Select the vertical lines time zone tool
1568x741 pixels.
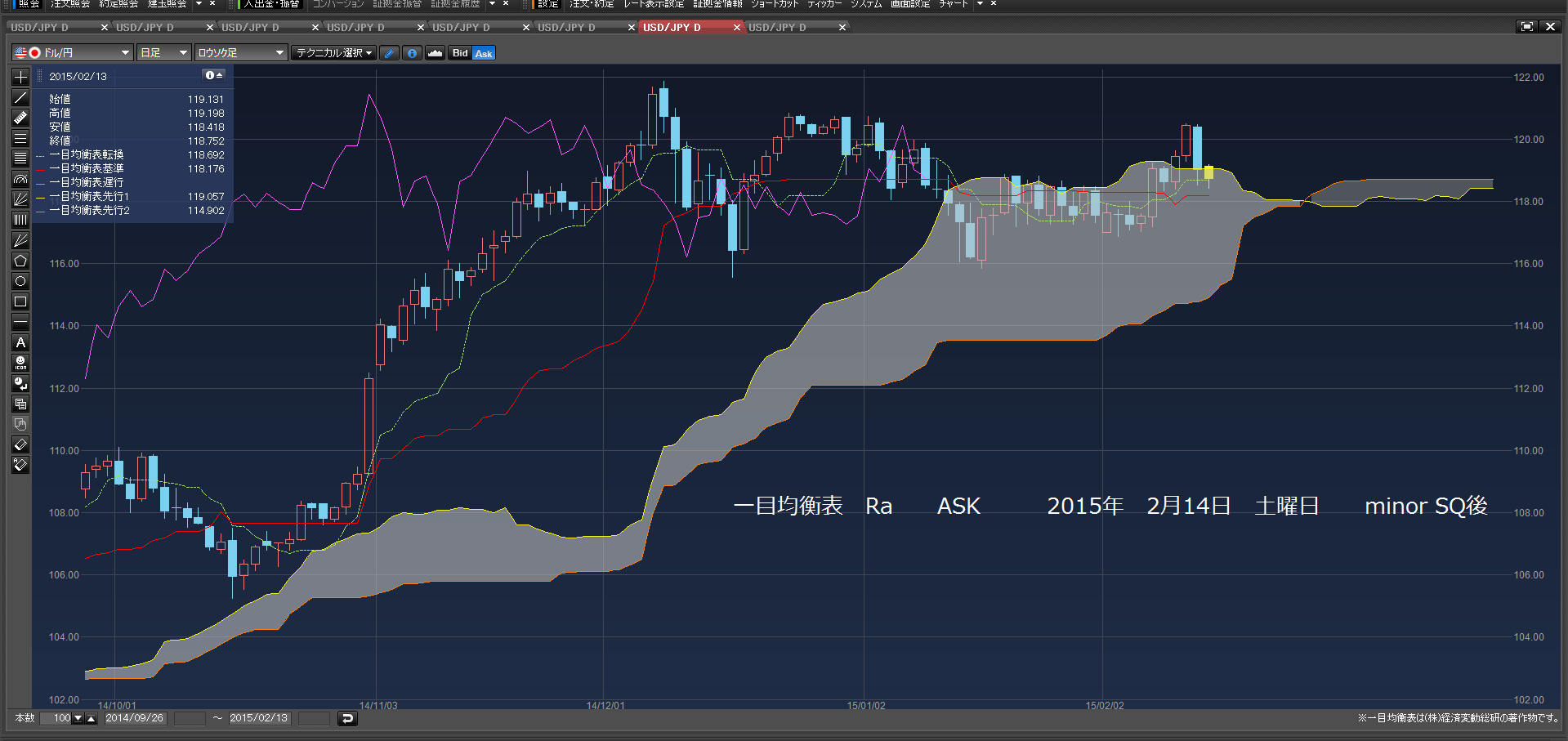tap(20, 220)
